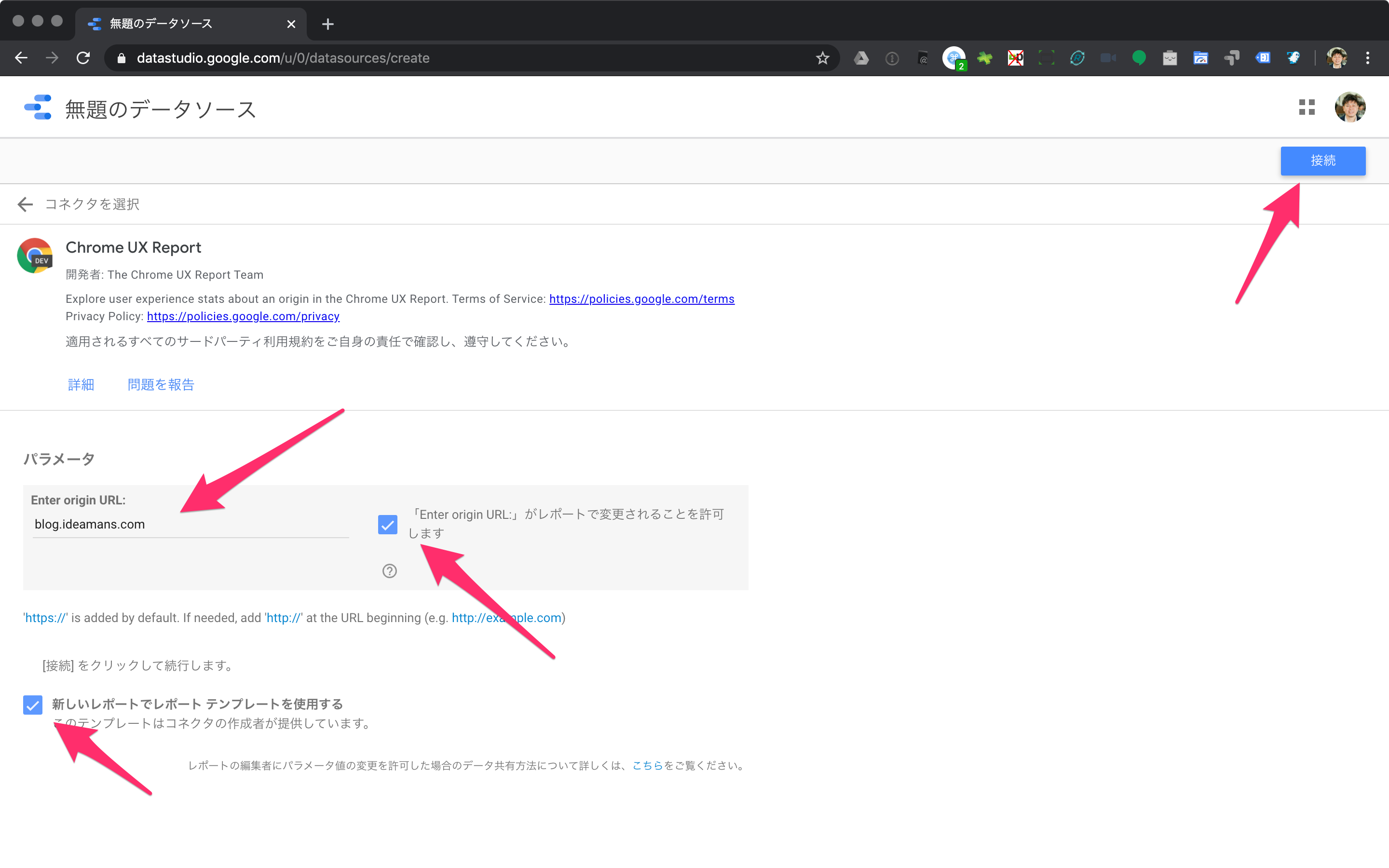1389x868 pixels.
Task: Click the コネクタを選択 label
Action: 93,204
